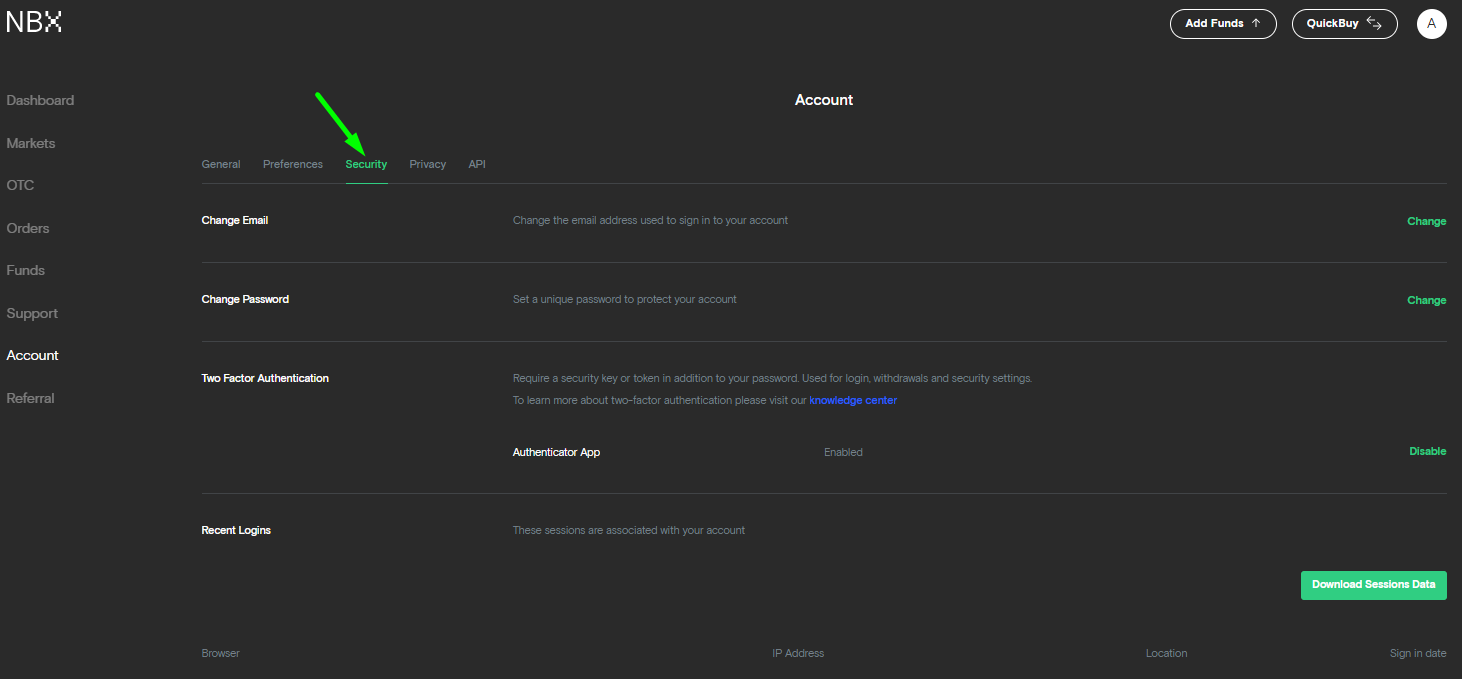Disable the Authenticator App
The height and width of the screenshot is (679, 1462).
click(x=1427, y=451)
